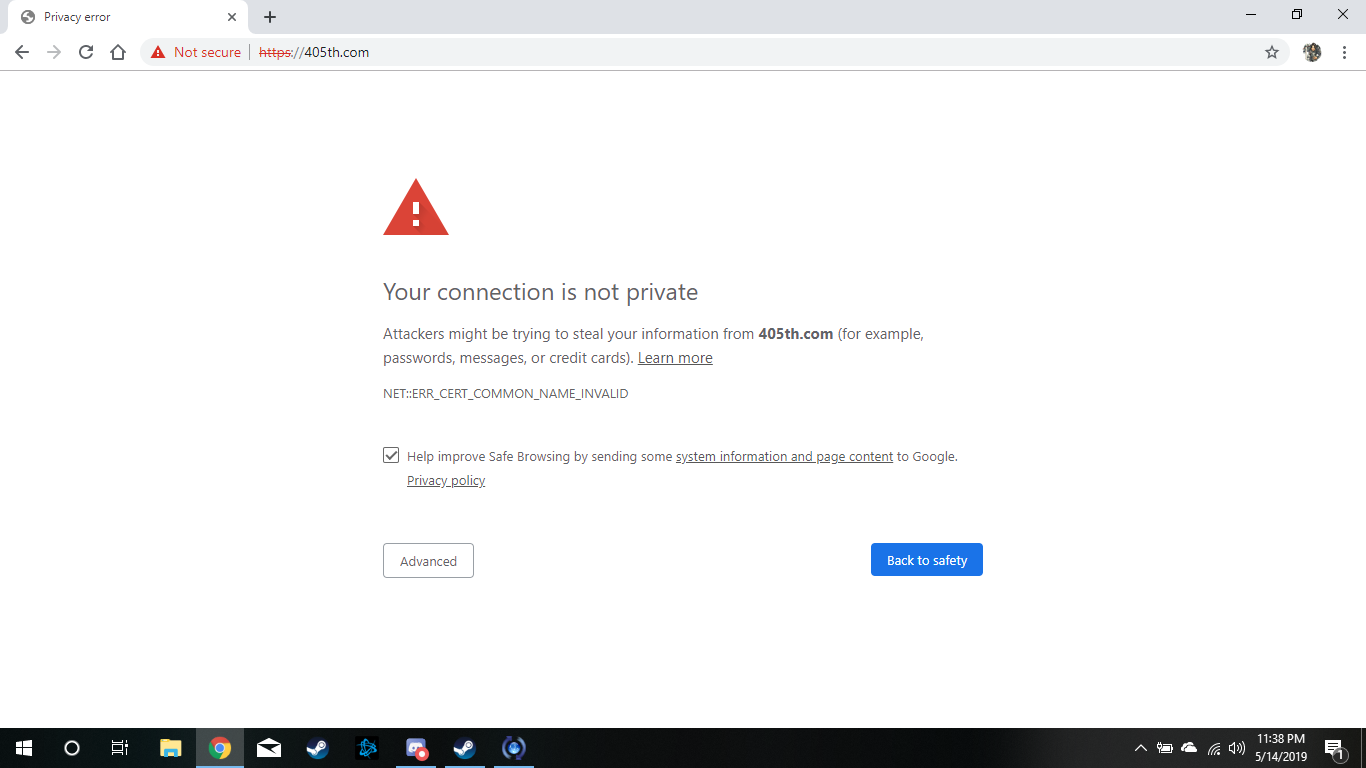This screenshot has width=1366, height=768.
Task: Open OneDrive cloud icon in system tray
Action: coord(1189,748)
